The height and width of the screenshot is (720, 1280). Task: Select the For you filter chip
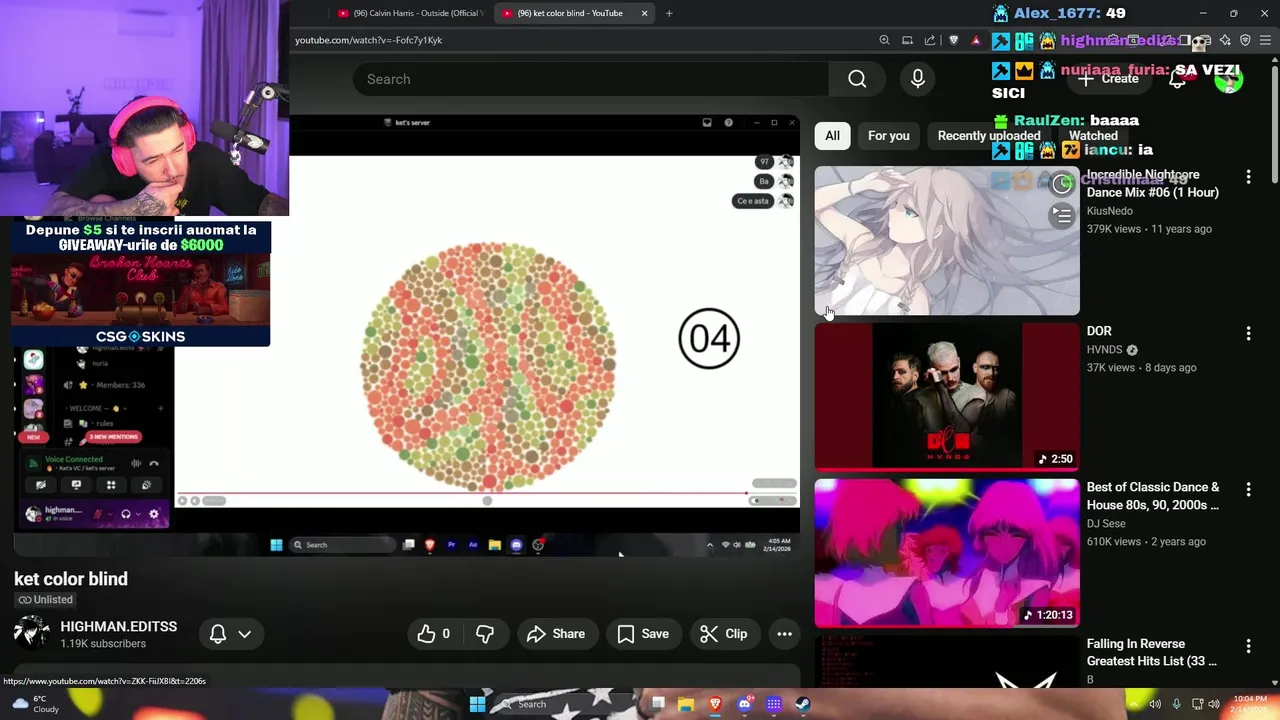click(x=889, y=135)
